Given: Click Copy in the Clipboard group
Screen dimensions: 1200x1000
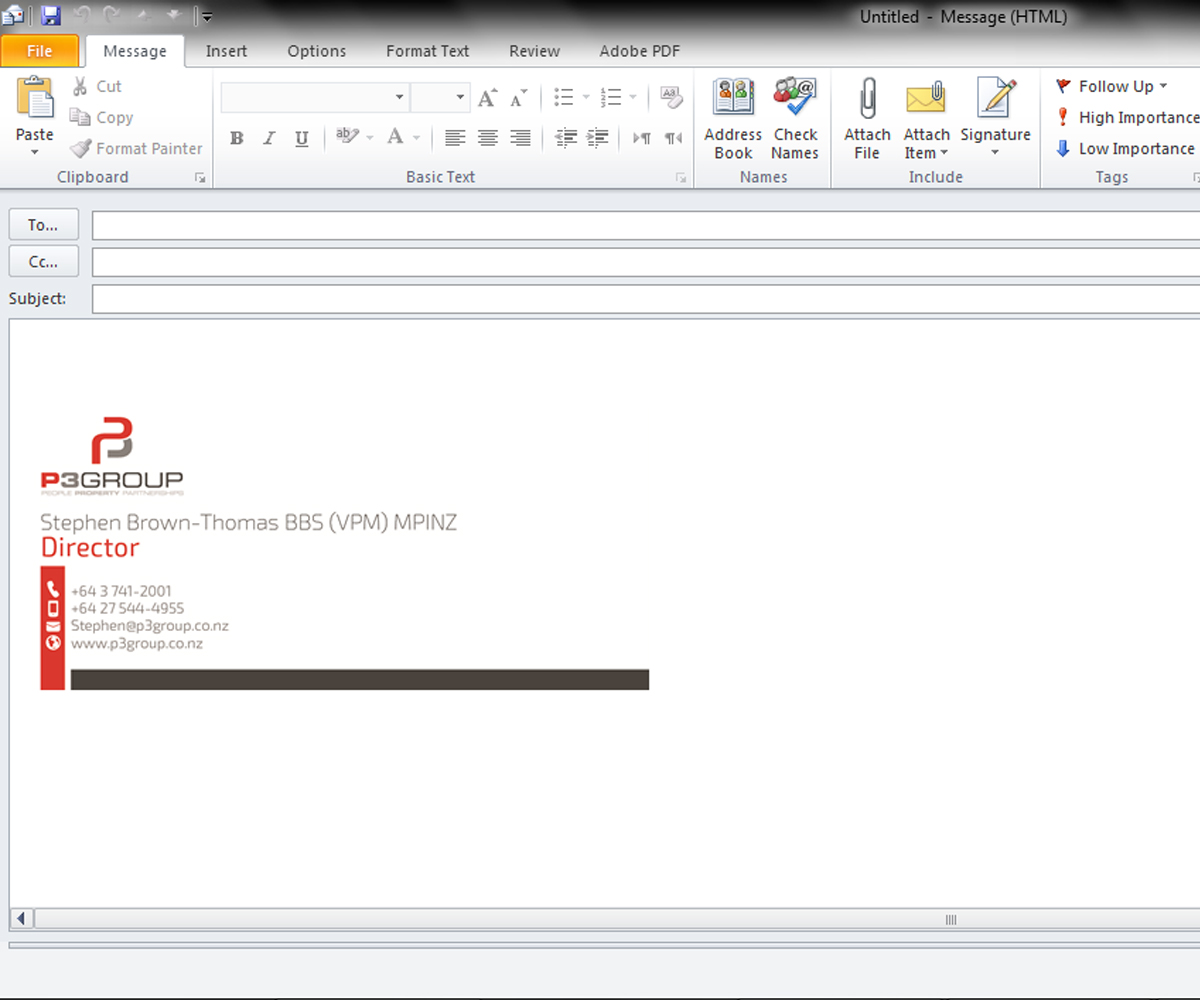Looking at the screenshot, I should tap(102, 118).
